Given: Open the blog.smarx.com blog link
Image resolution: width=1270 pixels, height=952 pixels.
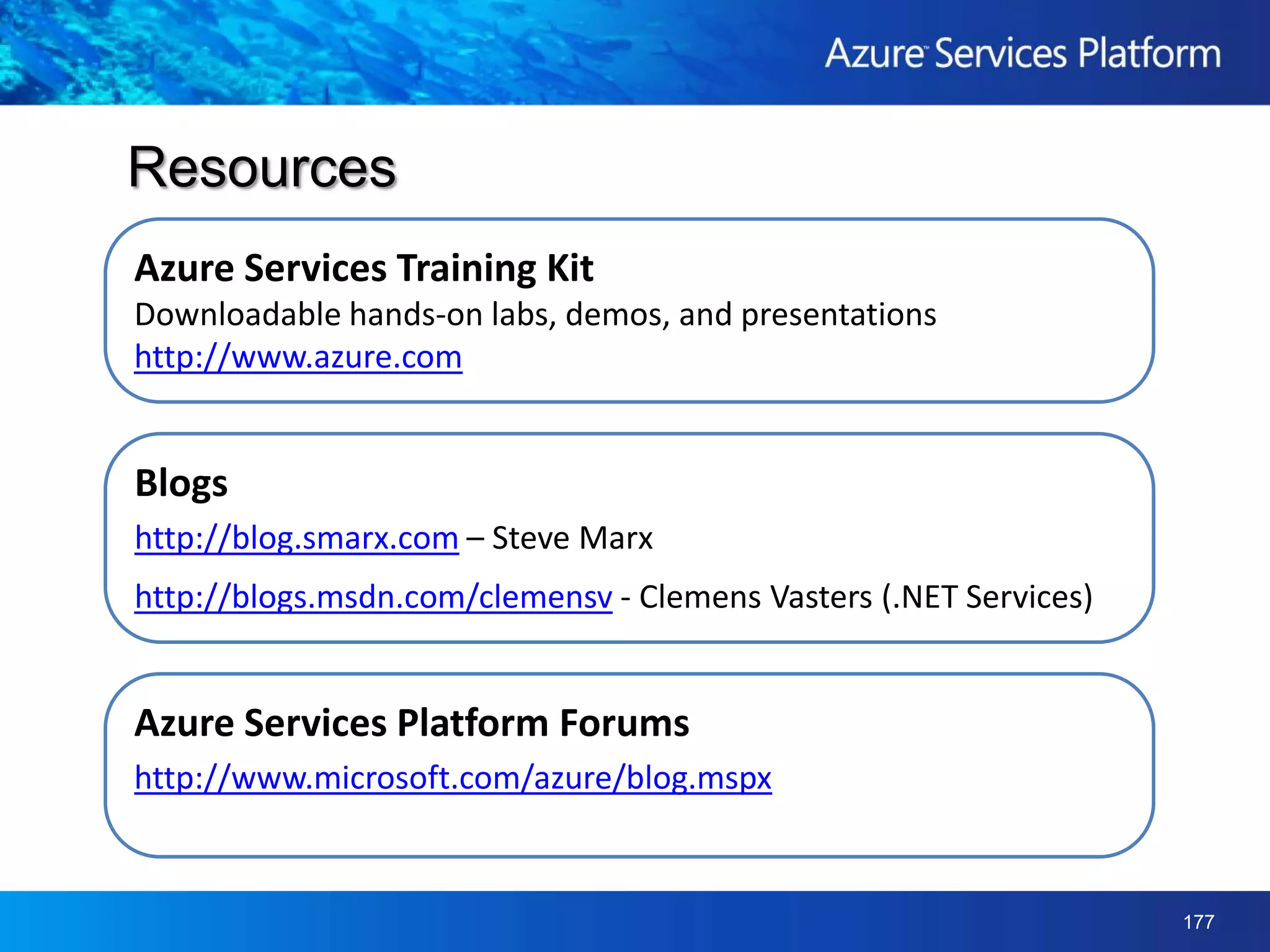Looking at the screenshot, I should click(296, 538).
